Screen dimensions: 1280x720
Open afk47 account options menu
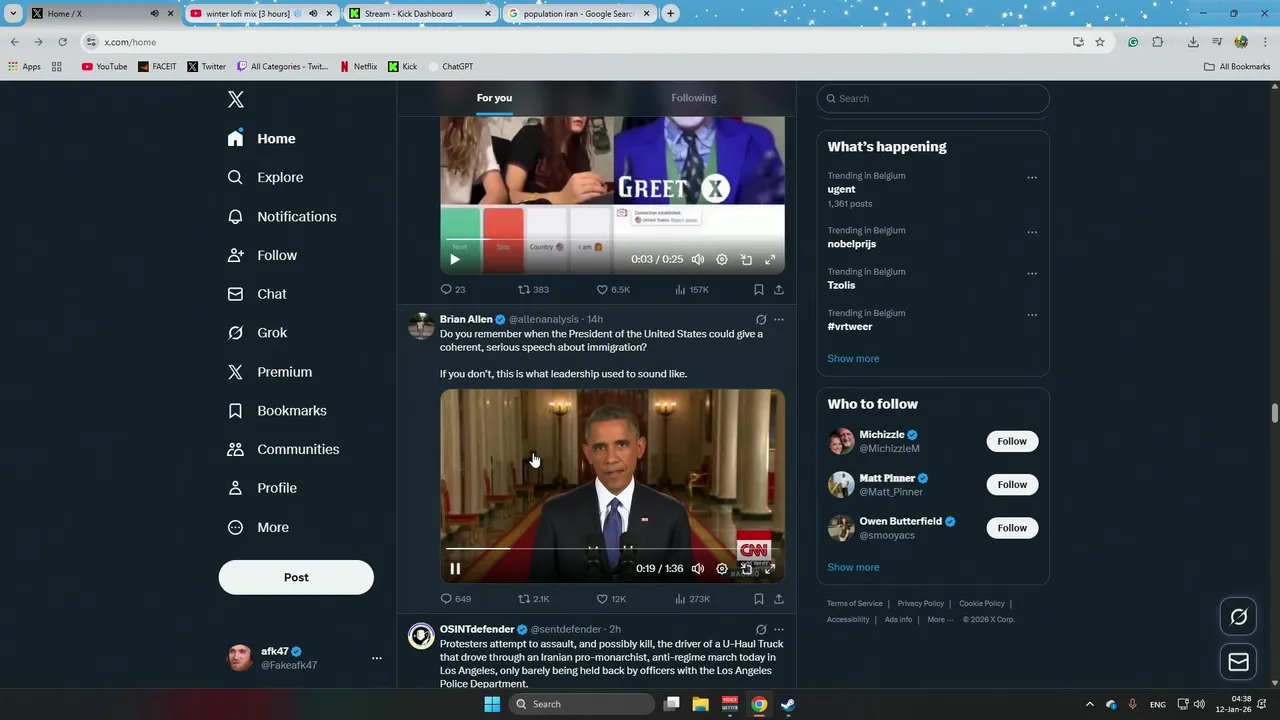(x=377, y=658)
